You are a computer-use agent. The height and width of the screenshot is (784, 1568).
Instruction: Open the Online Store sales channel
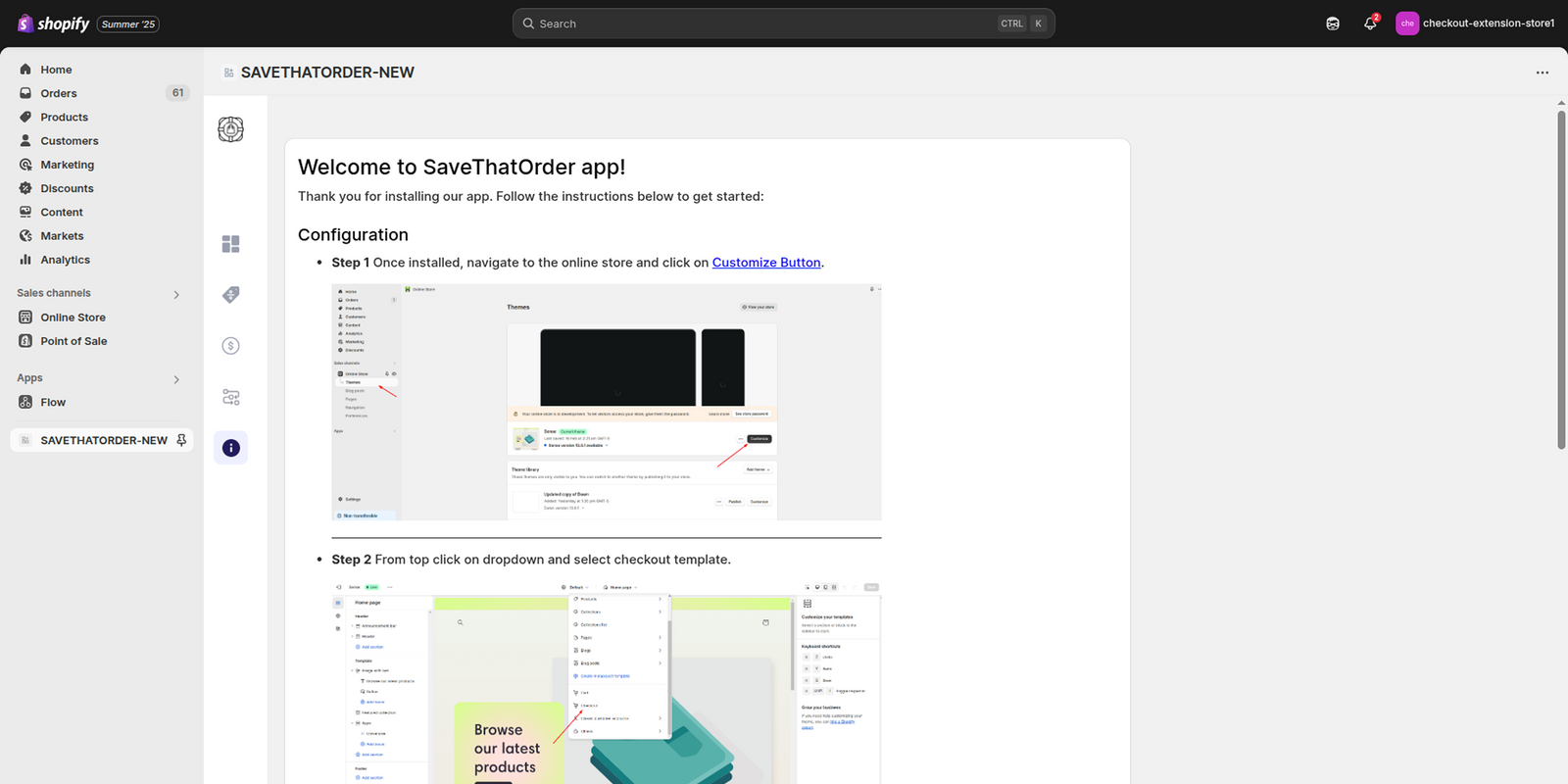[73, 318]
